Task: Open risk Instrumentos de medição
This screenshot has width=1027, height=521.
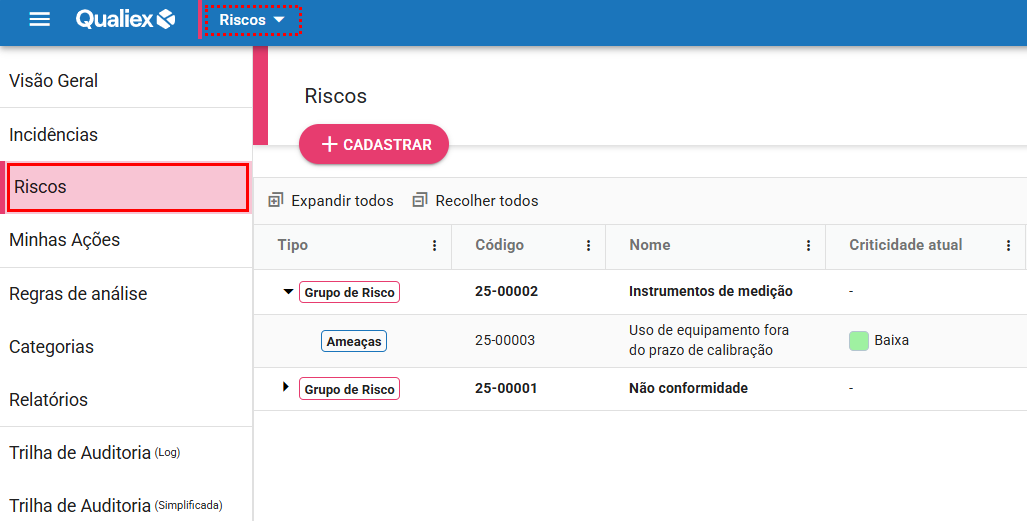Action: click(711, 291)
